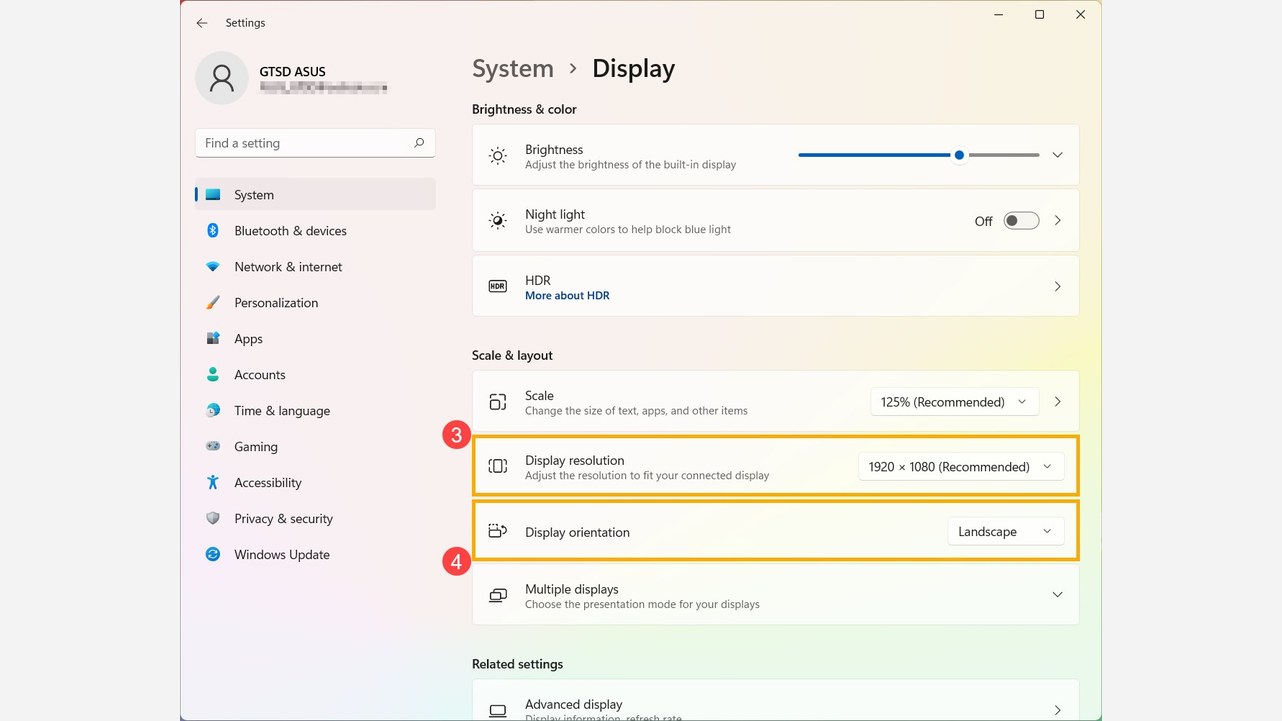The width and height of the screenshot is (1282, 721).
Task: Click the Scale icon
Action: [x=498, y=402]
